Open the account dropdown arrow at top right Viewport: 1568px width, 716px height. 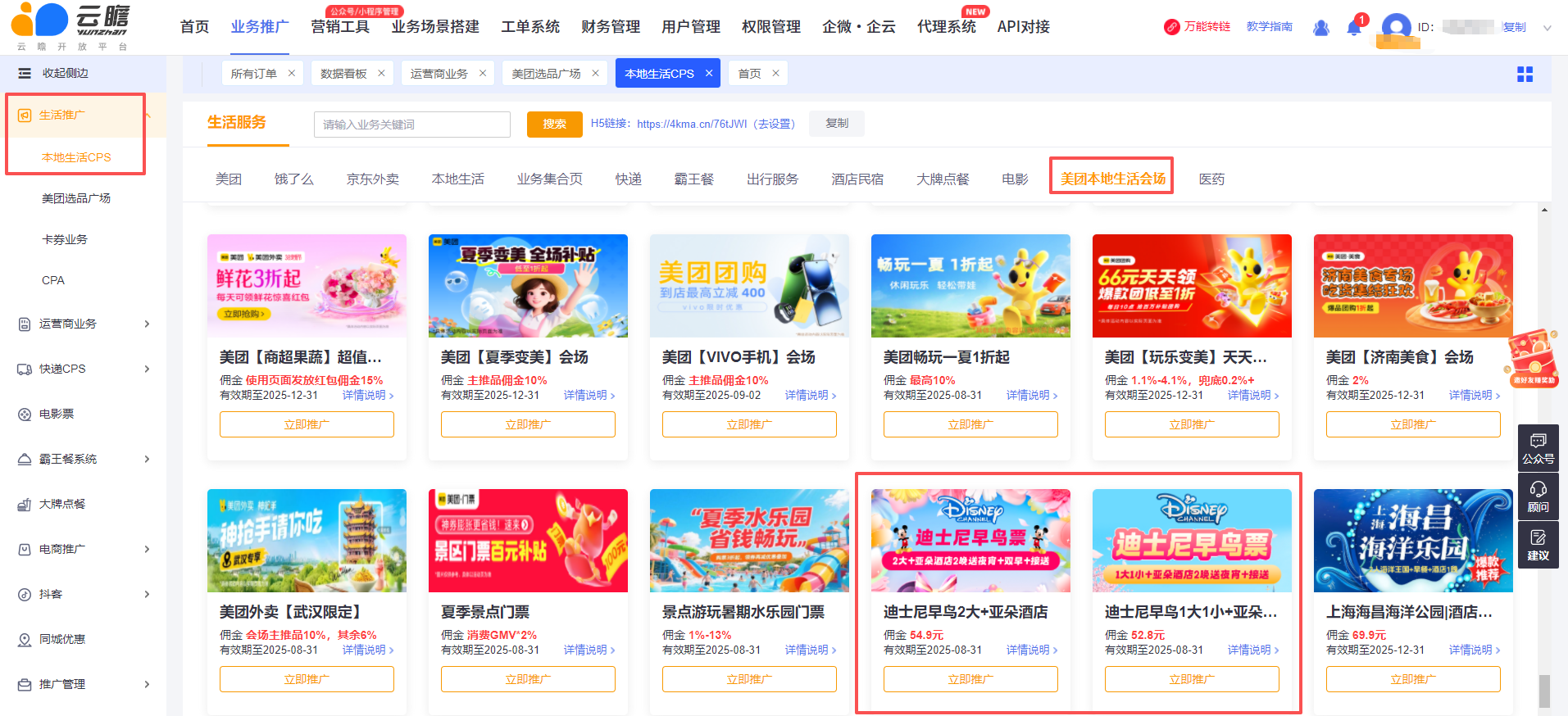point(1548,28)
